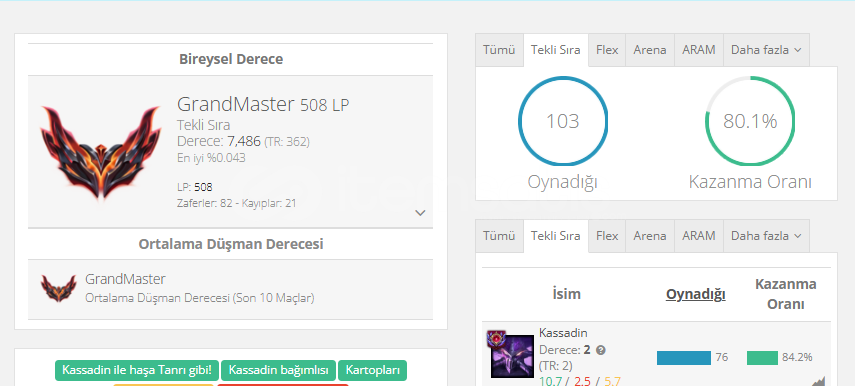Click Kassadin's 76 games played value
Image resolution: width=855 pixels, height=386 pixels.
coord(722,358)
